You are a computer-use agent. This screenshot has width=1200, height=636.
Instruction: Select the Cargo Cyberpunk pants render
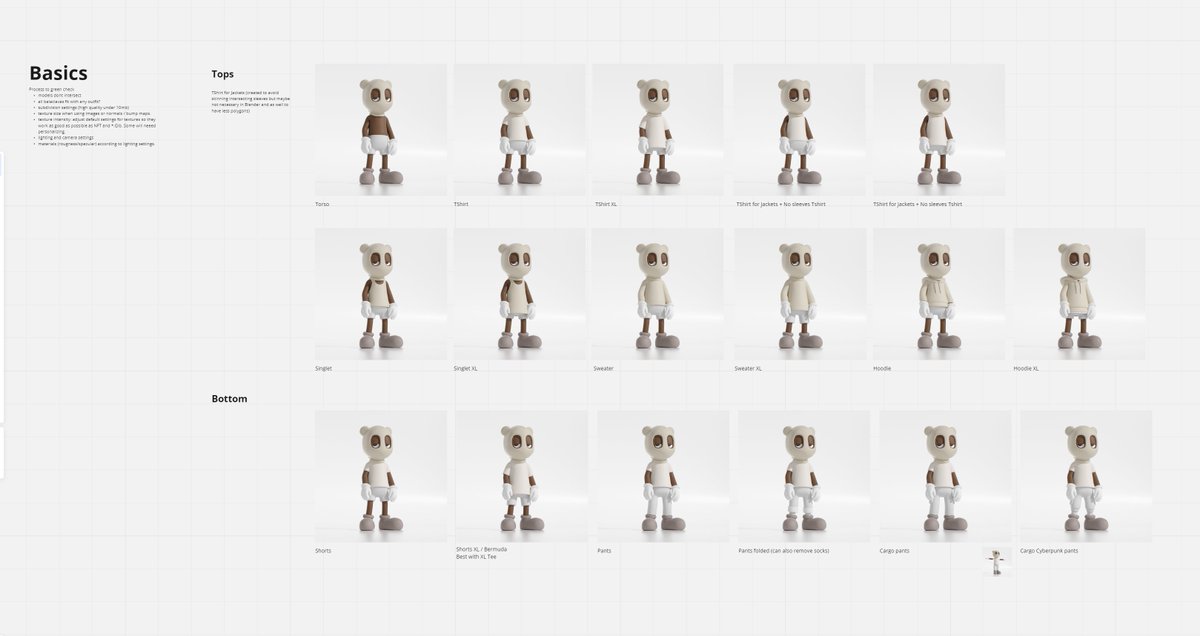tap(1086, 476)
